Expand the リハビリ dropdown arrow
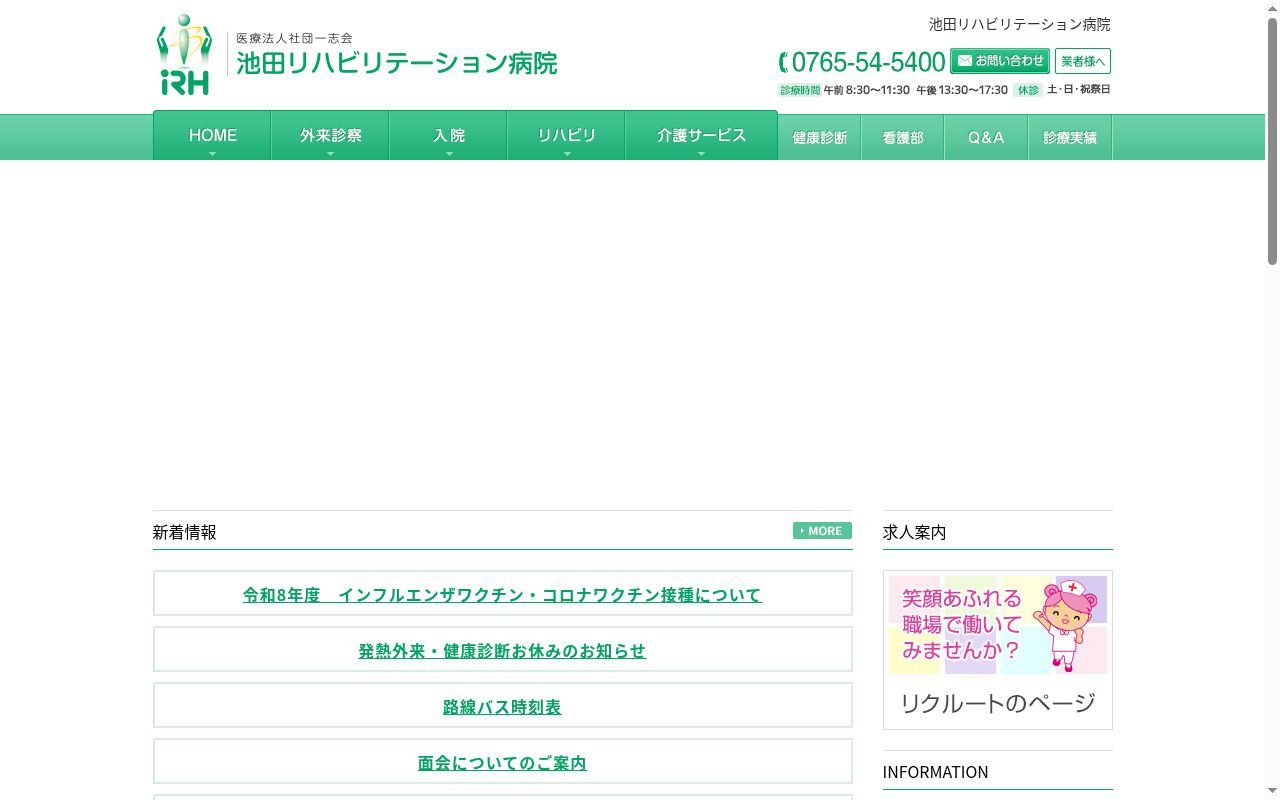This screenshot has width=1280, height=800. point(567,154)
